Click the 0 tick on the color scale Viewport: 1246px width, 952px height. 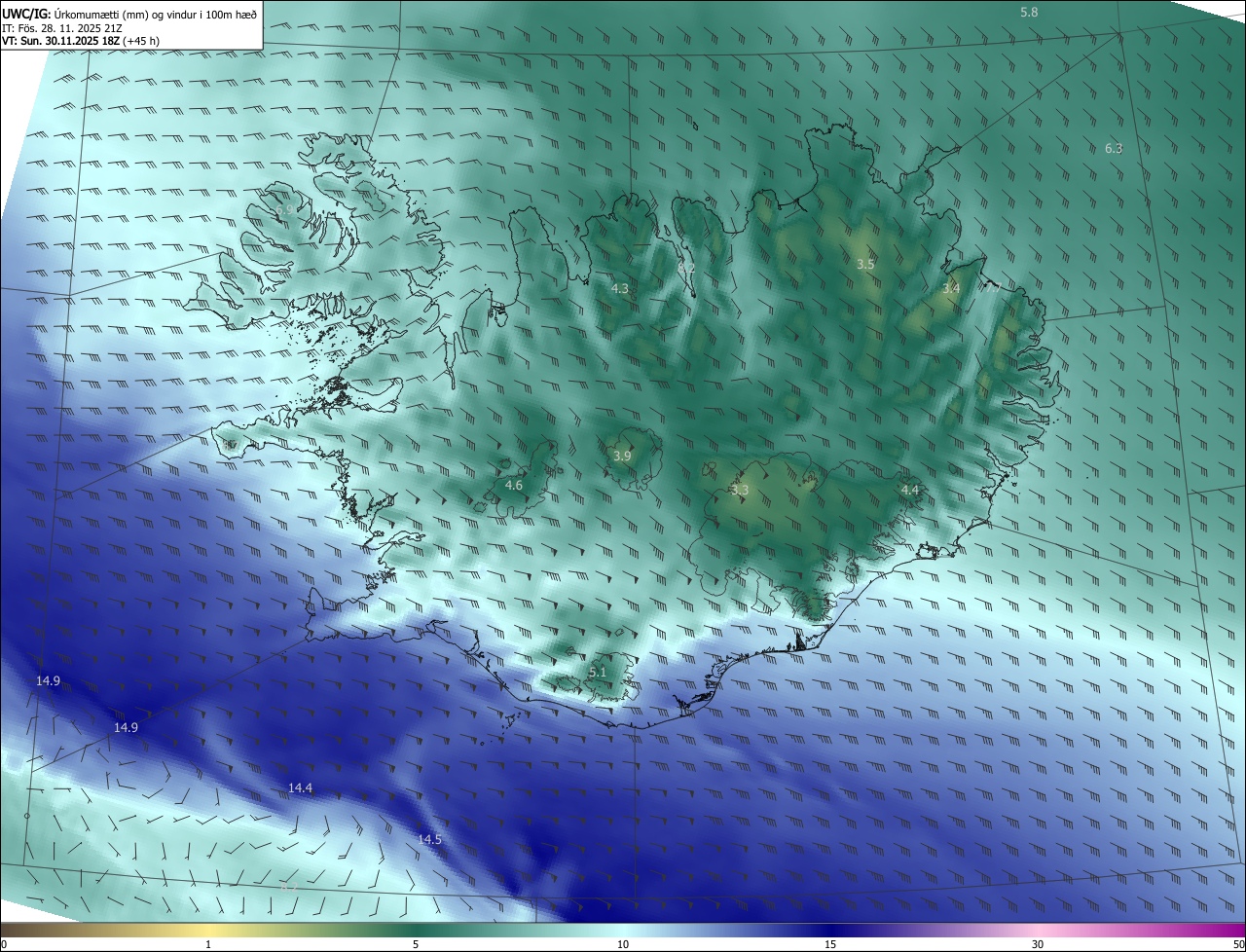click(3, 944)
